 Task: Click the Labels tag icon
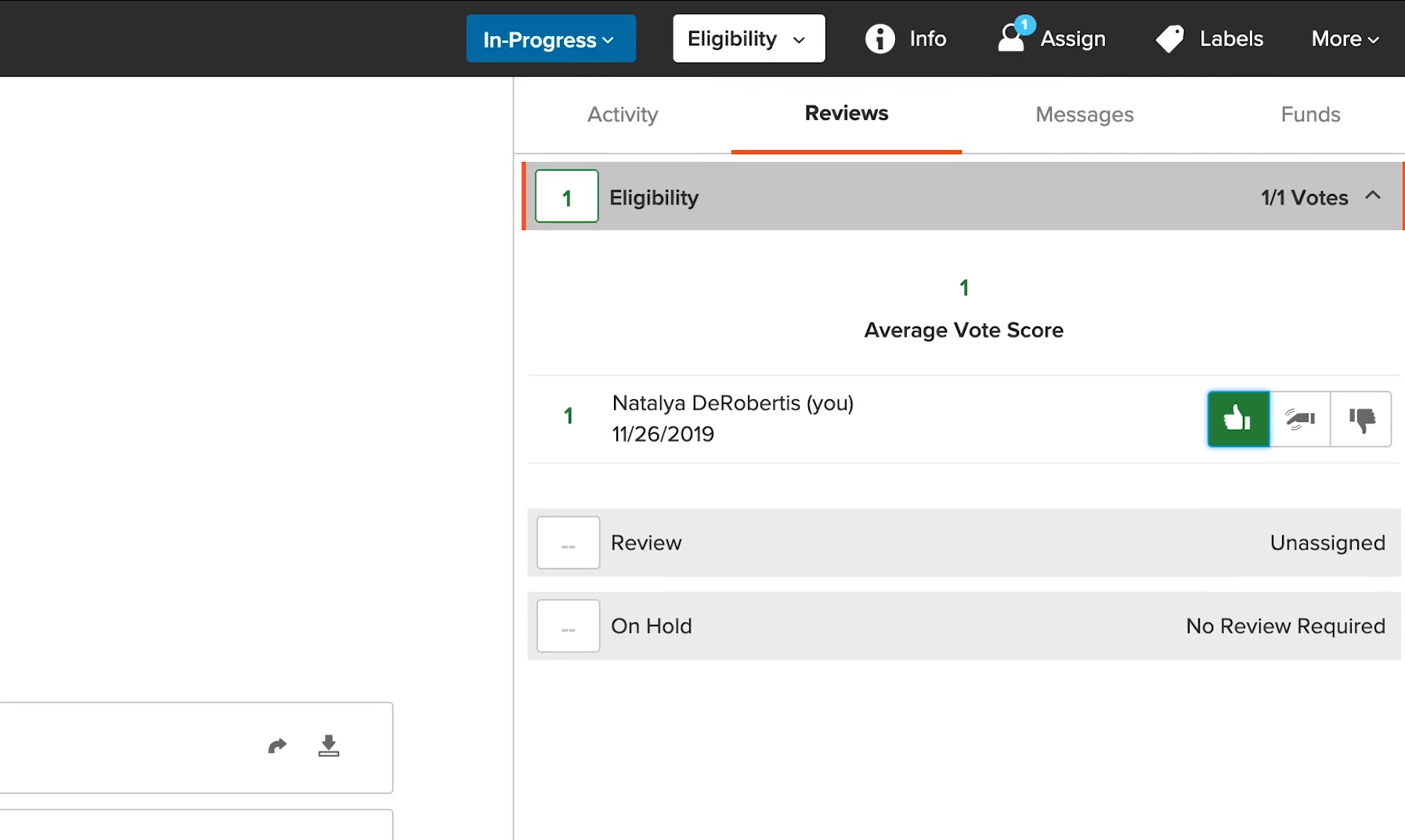click(1170, 38)
